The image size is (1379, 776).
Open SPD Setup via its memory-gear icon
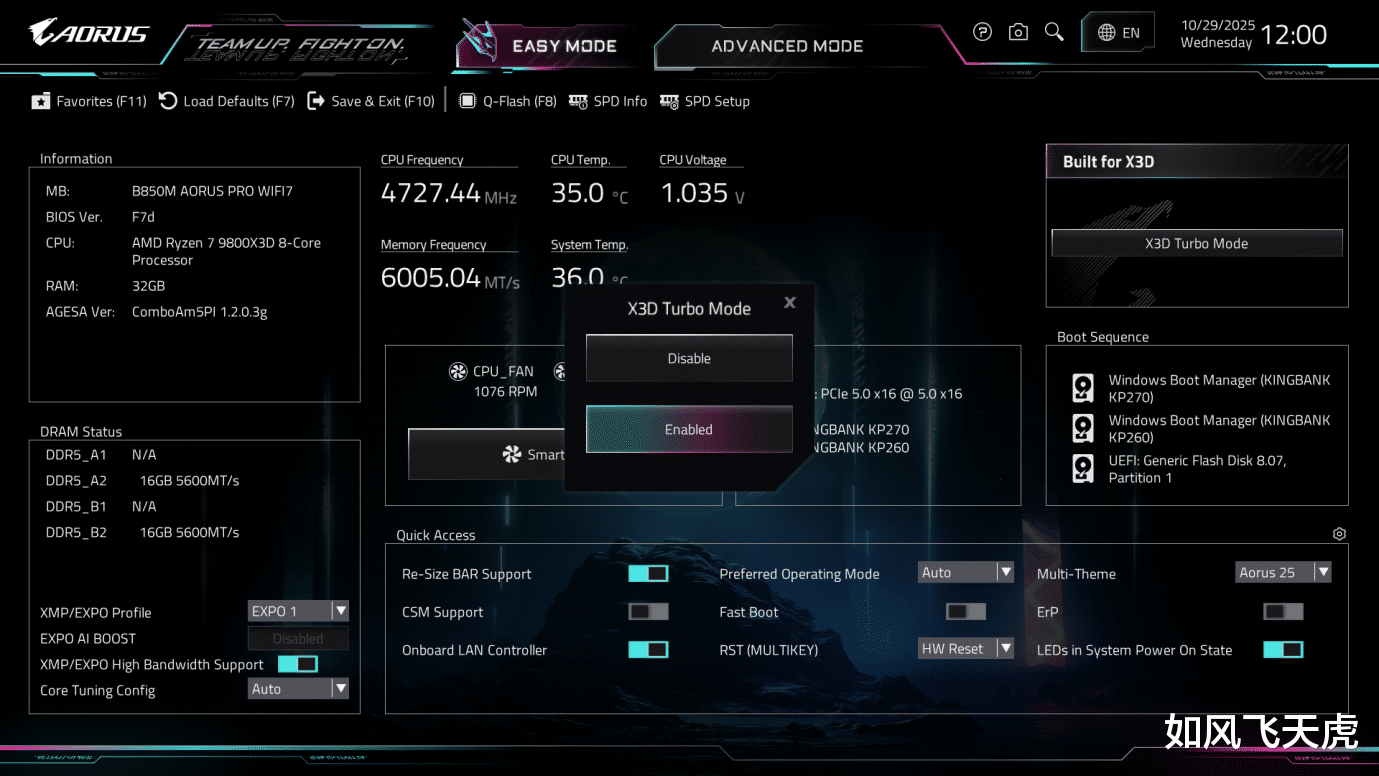click(x=669, y=101)
